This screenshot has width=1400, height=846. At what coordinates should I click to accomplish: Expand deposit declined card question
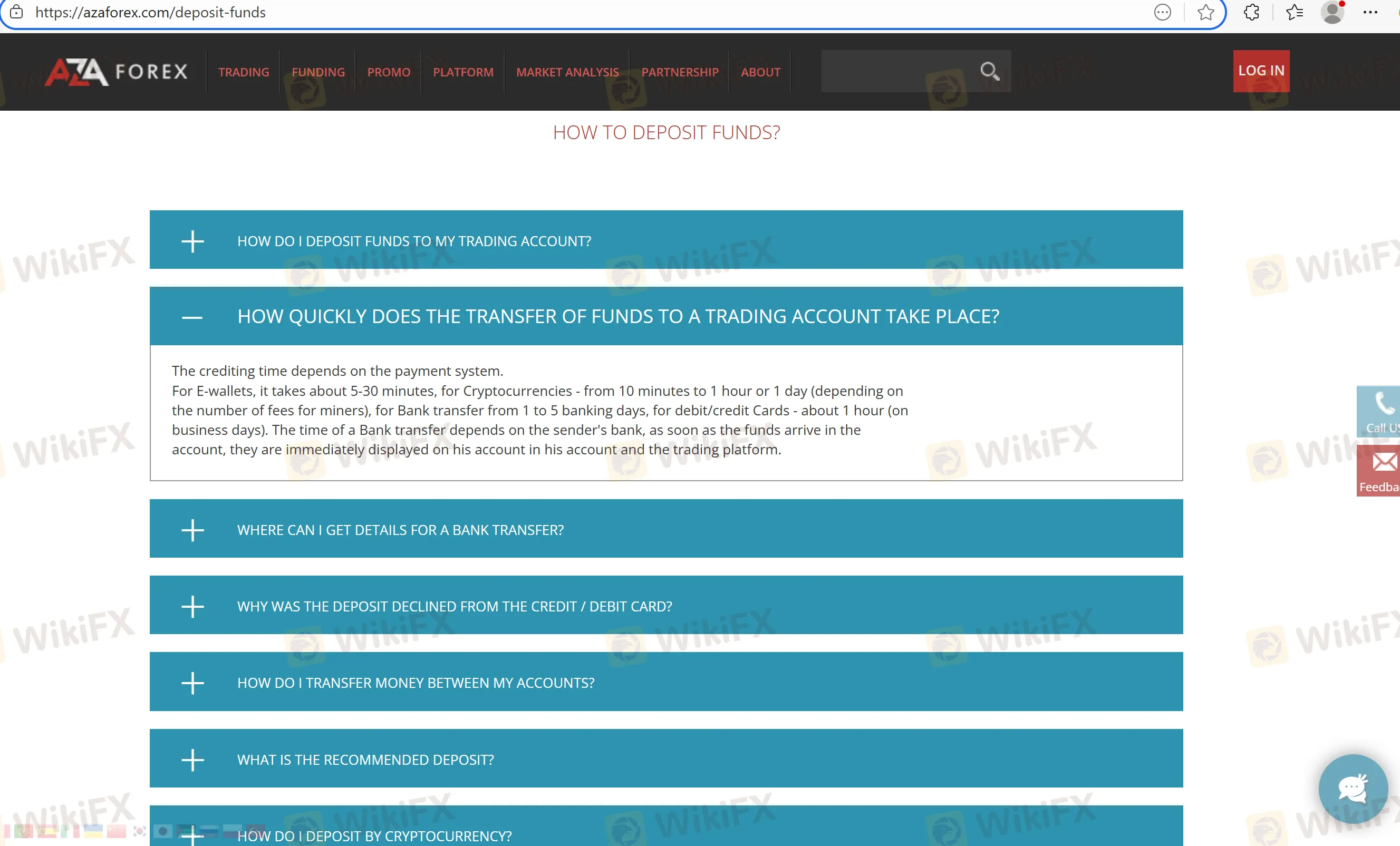pos(192,606)
